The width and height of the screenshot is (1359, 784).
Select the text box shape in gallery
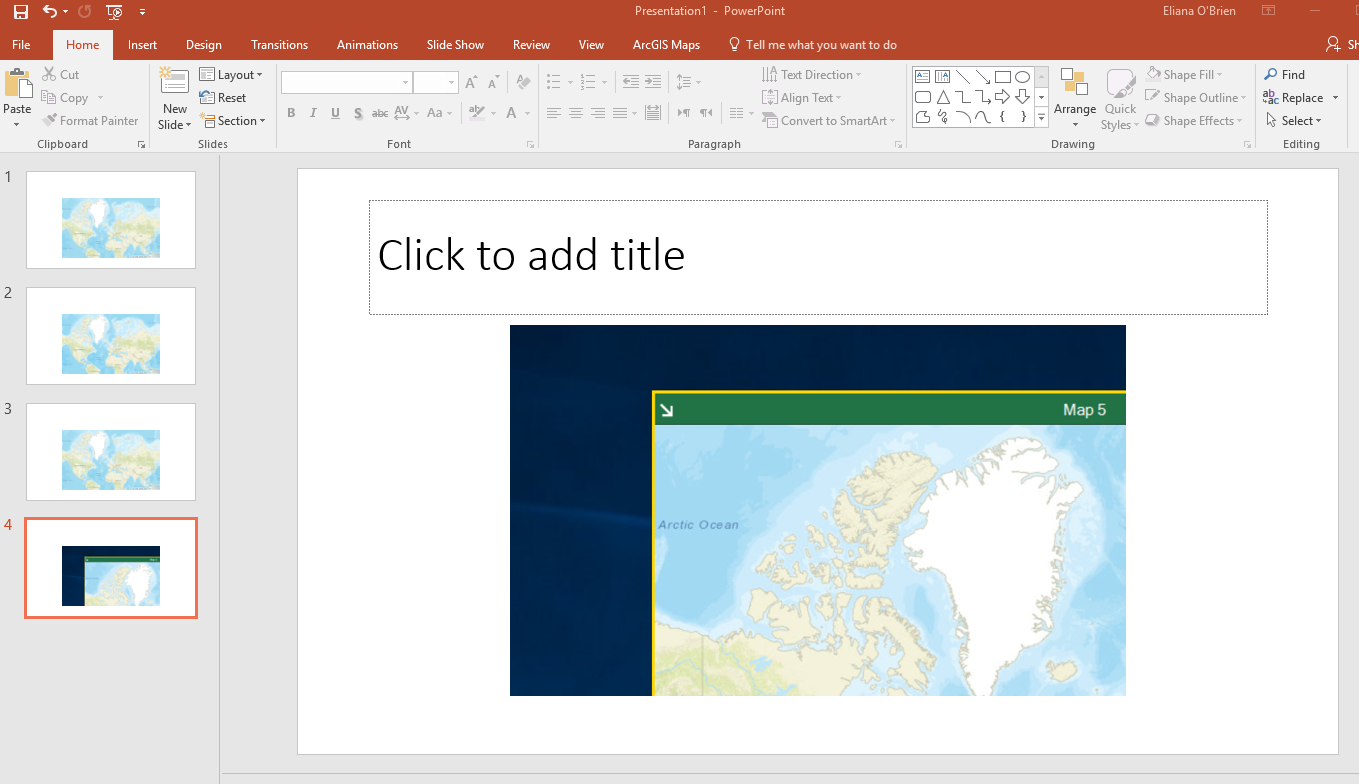tap(922, 77)
